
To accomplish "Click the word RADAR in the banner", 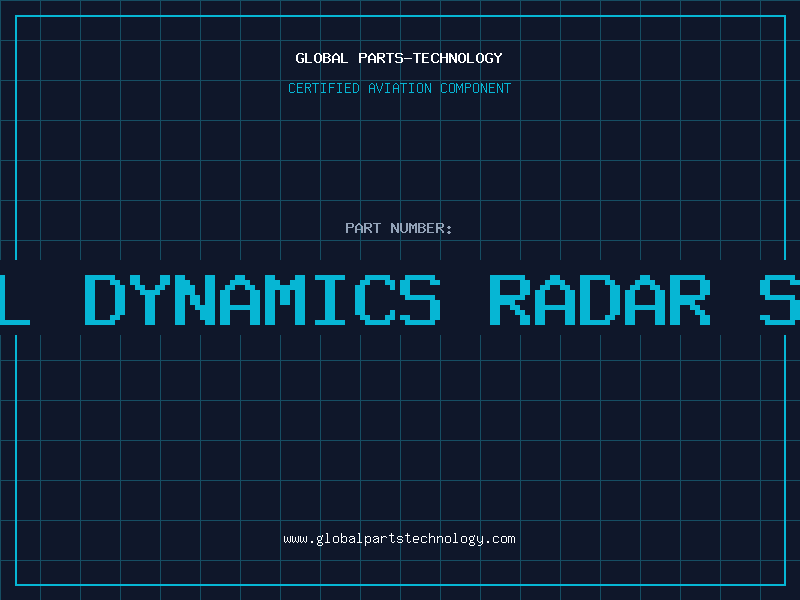I will pyautogui.click(x=601, y=299).
